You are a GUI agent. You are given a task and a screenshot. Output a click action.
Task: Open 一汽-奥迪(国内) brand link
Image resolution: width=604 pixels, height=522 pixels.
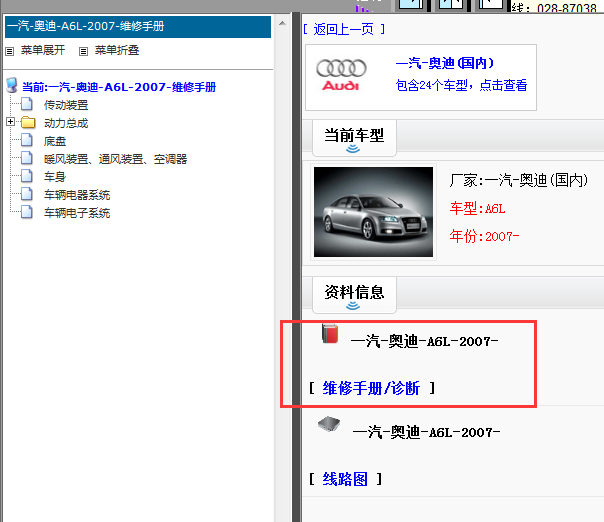444,63
